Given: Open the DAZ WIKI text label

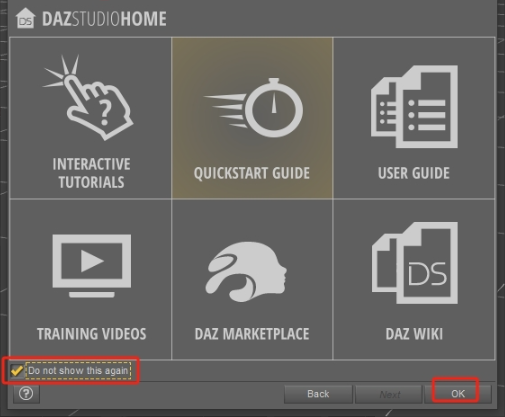Looking at the screenshot, I should coord(414,334).
